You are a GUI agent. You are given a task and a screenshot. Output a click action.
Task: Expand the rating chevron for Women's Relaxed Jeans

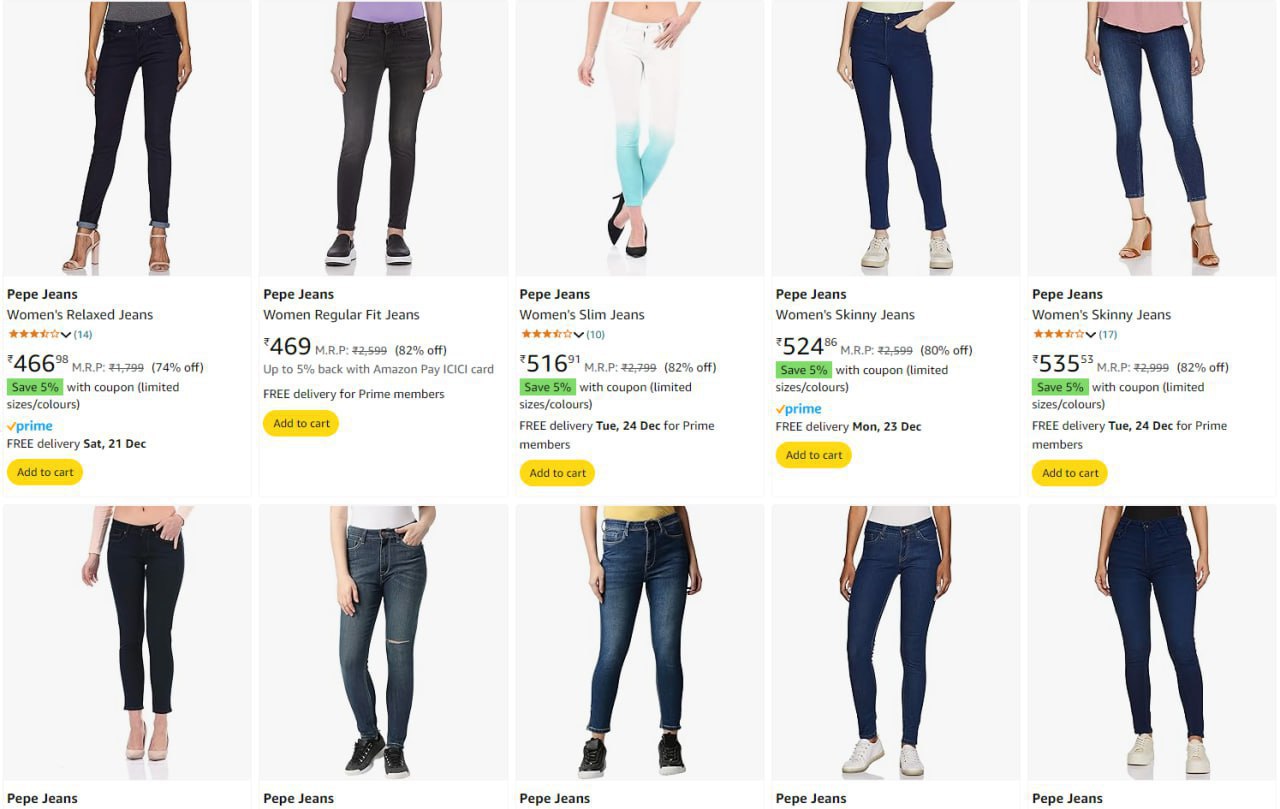coord(66,335)
